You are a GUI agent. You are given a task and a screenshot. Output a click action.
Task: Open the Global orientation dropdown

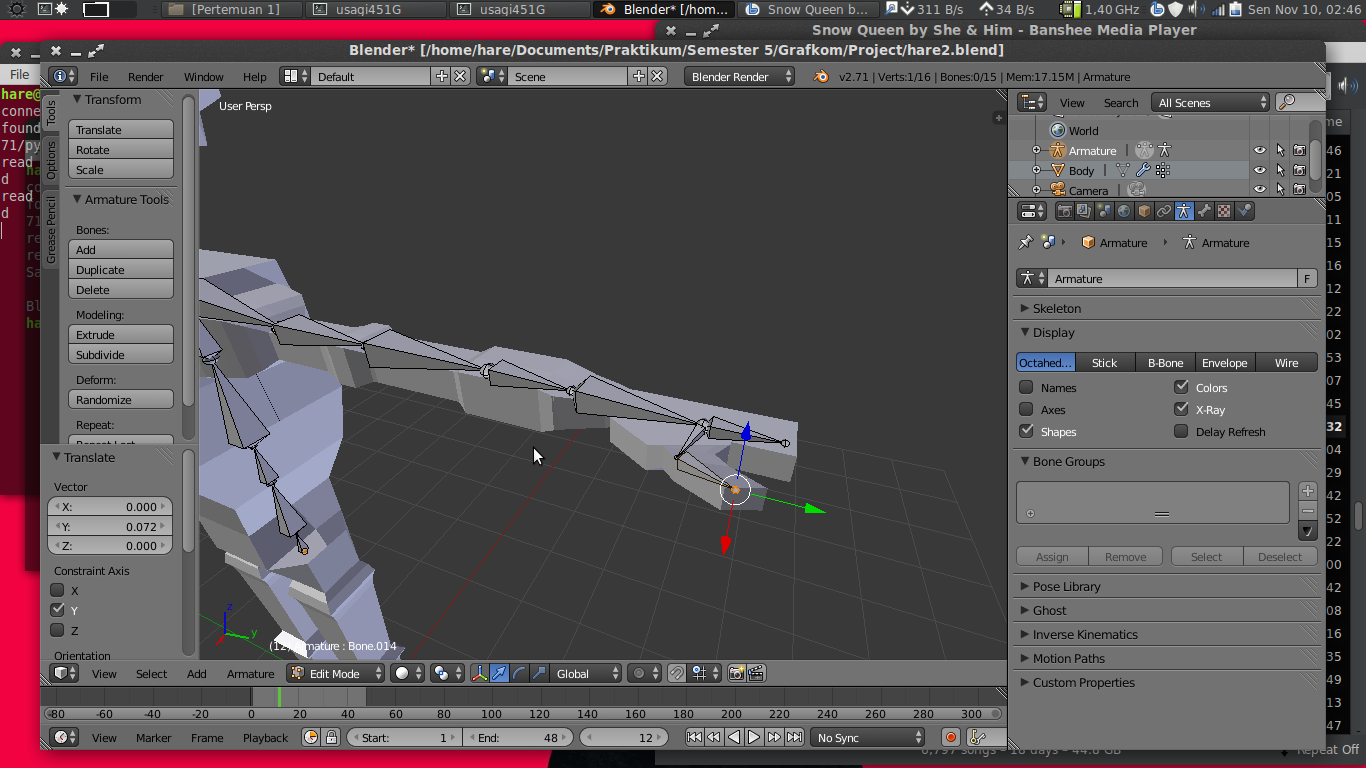586,673
